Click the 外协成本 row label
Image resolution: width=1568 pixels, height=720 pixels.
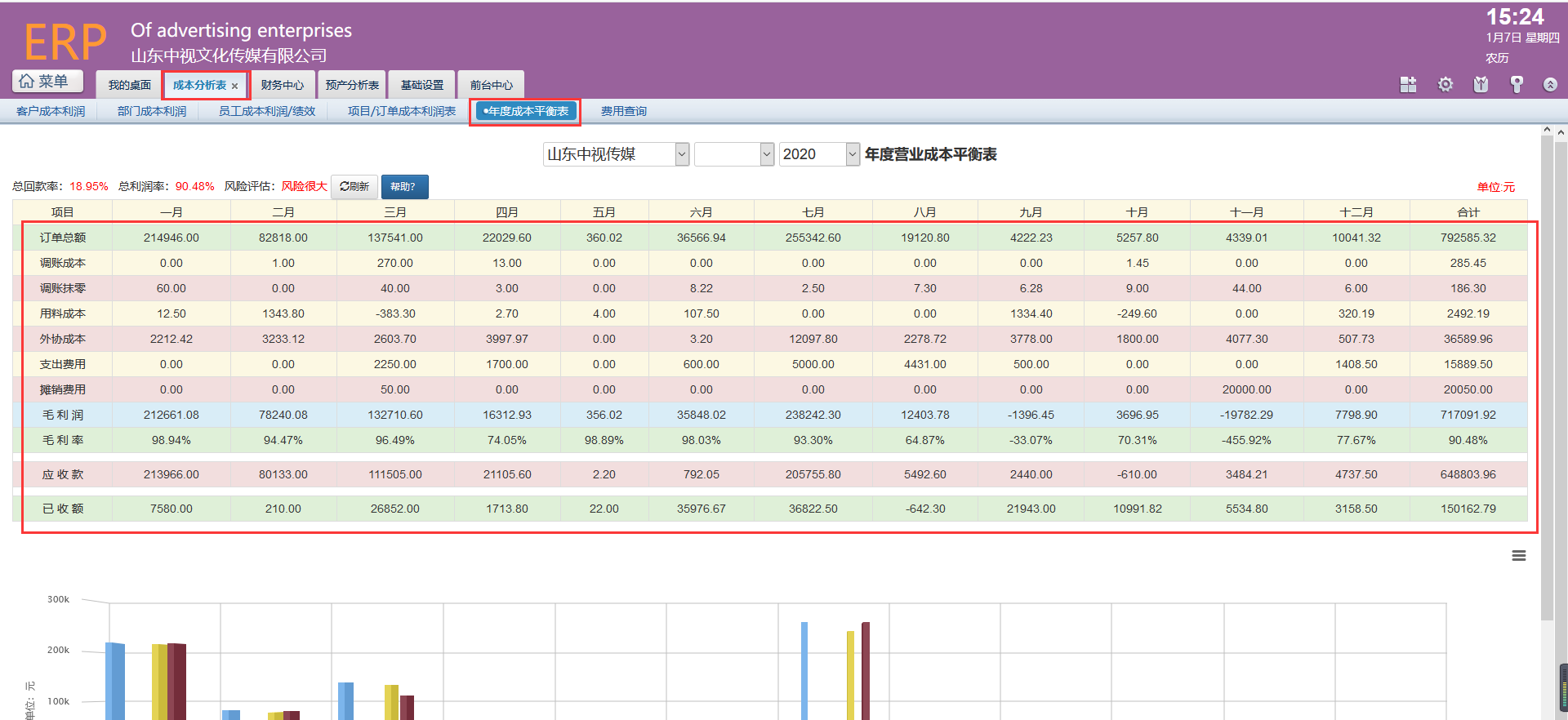(x=63, y=339)
